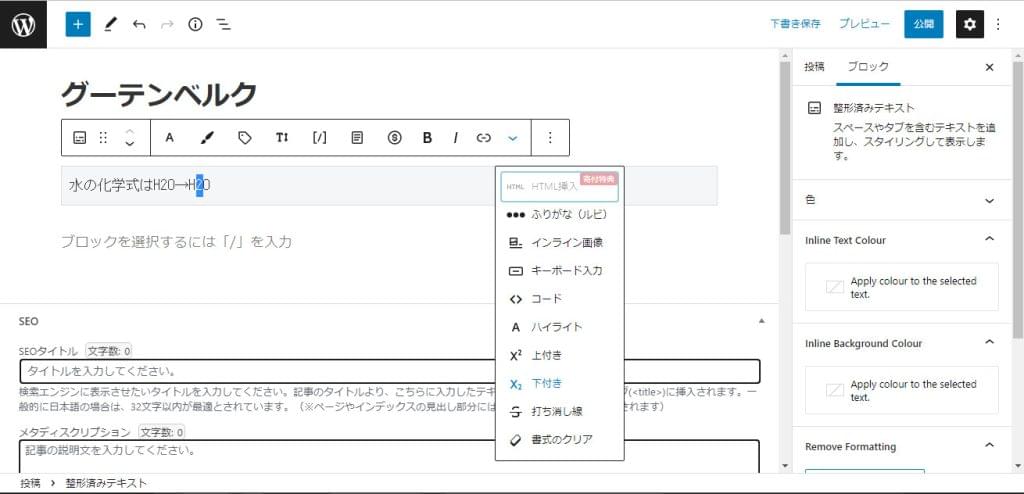Viewport: 1024px width, 494px height.
Task: Click the Inline Background Colour swatch
Action: [834, 391]
